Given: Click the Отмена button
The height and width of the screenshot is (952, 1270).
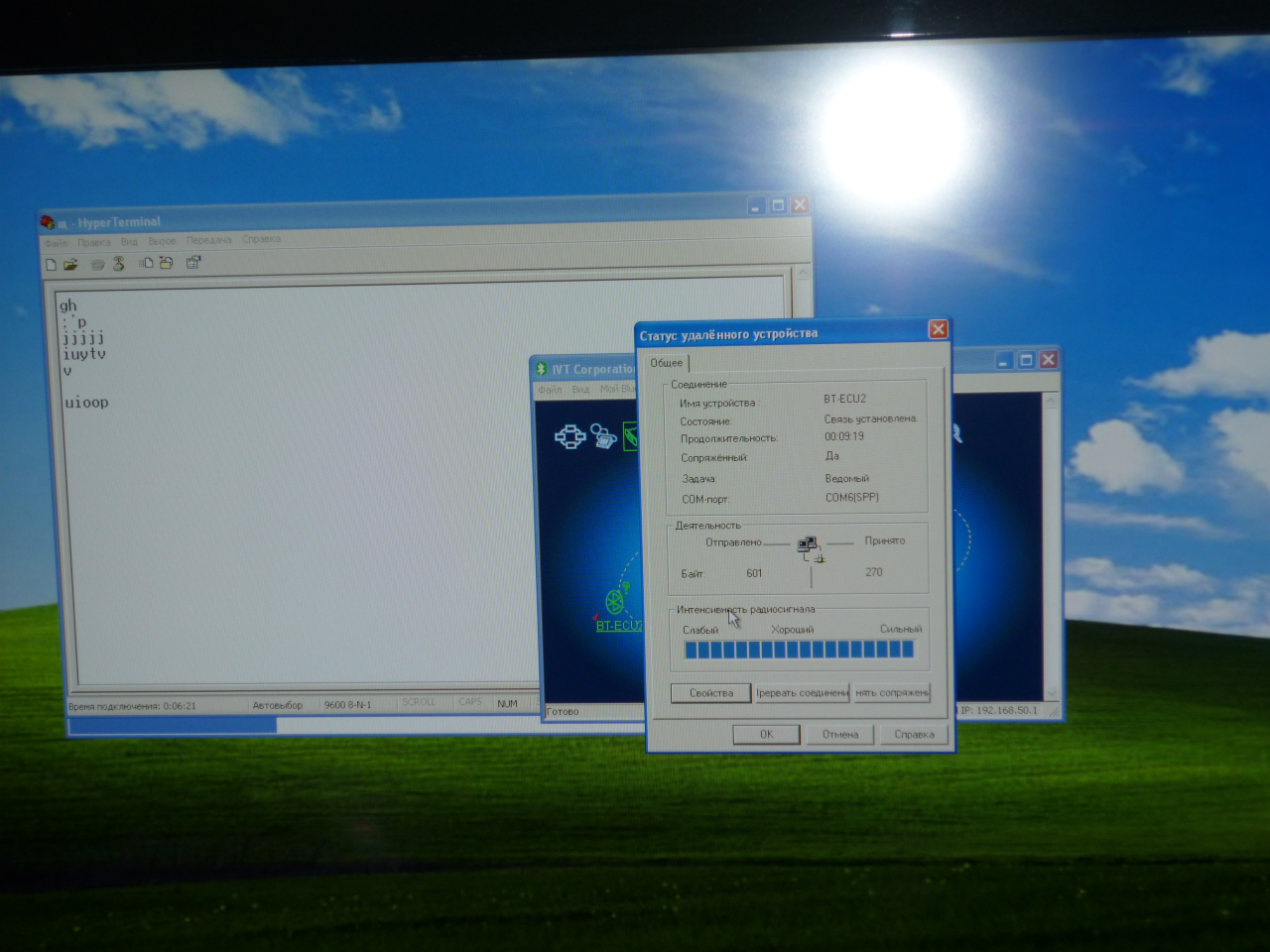Looking at the screenshot, I should pos(839,734).
